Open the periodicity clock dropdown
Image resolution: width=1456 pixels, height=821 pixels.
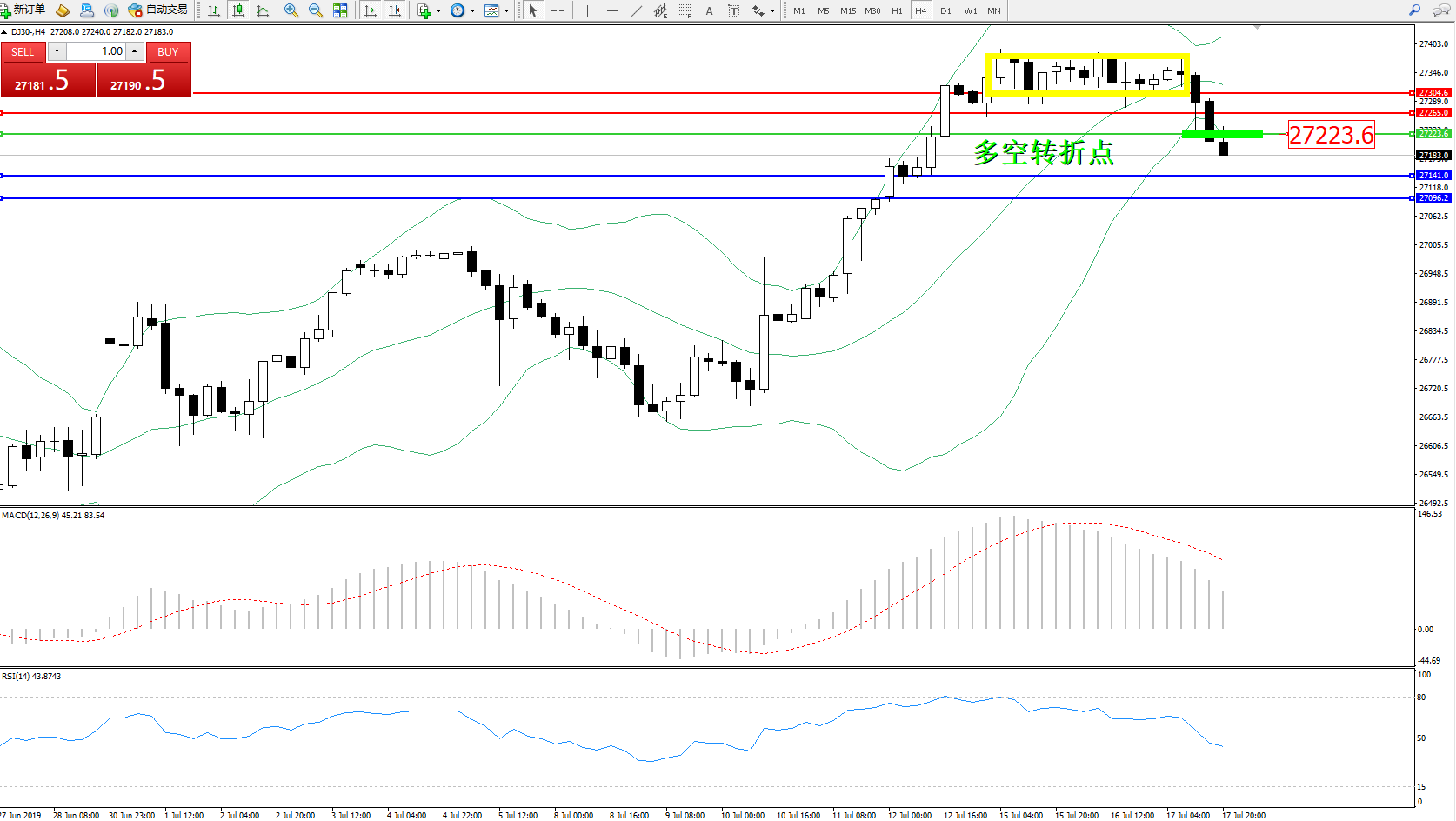click(462, 10)
